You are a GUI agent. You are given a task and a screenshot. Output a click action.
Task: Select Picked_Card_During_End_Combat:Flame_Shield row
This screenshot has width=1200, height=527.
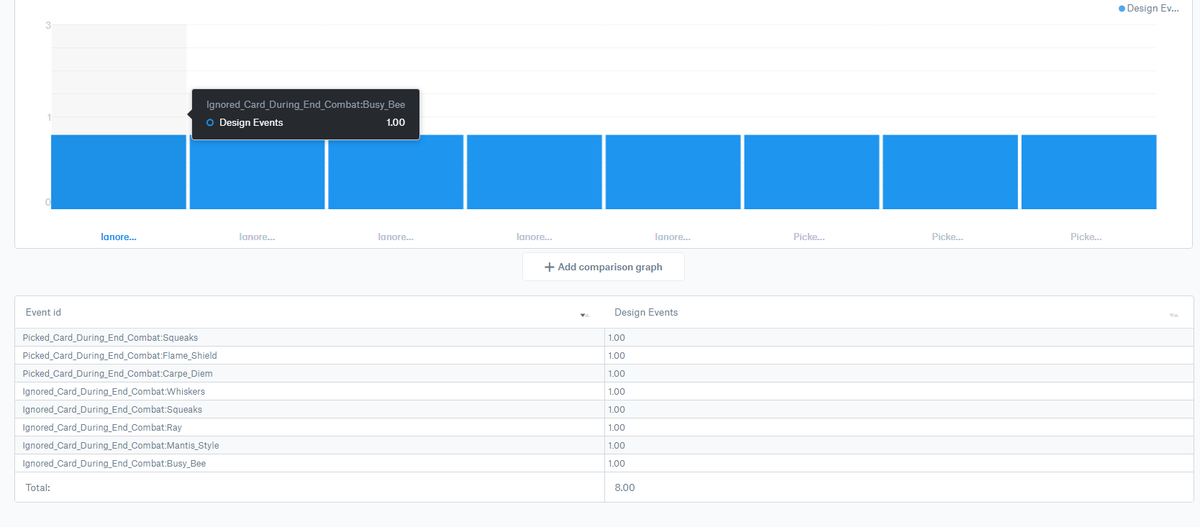604,356
